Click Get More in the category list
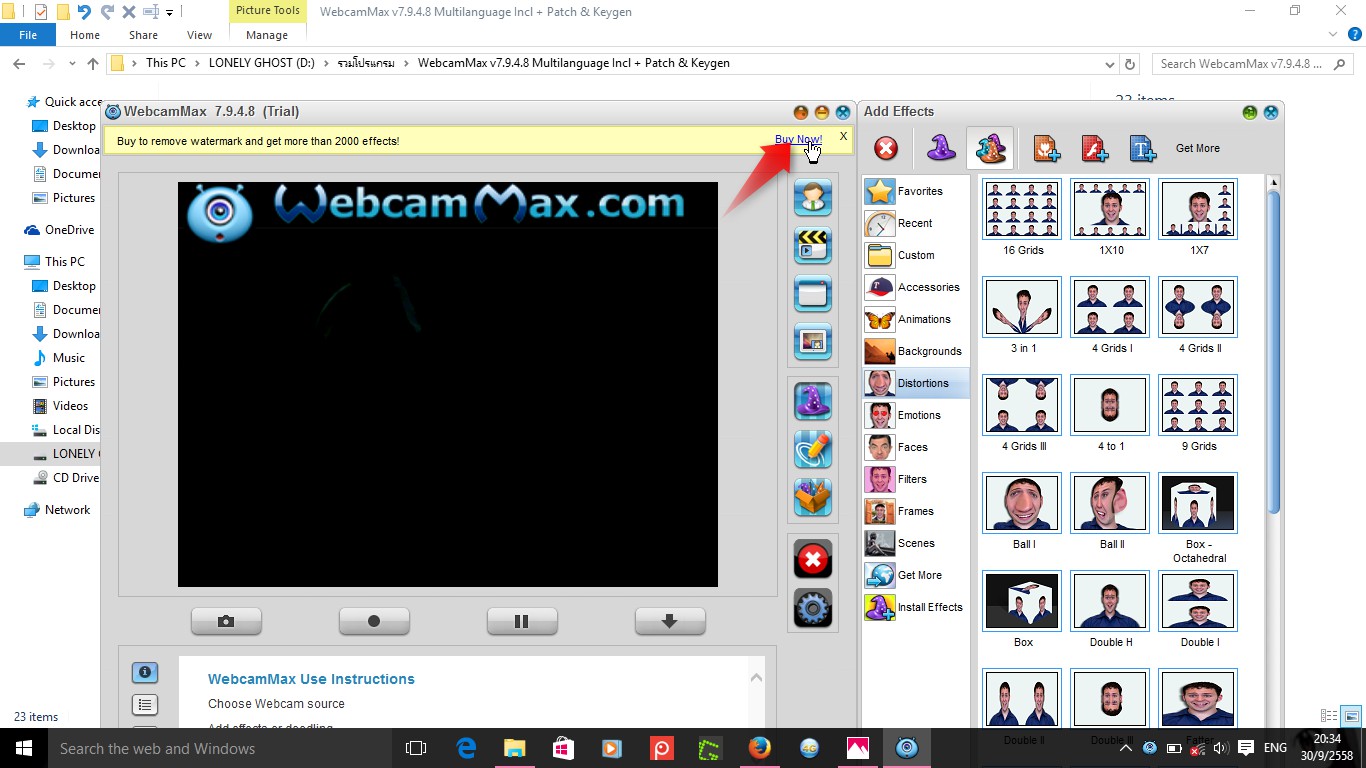 (915, 575)
